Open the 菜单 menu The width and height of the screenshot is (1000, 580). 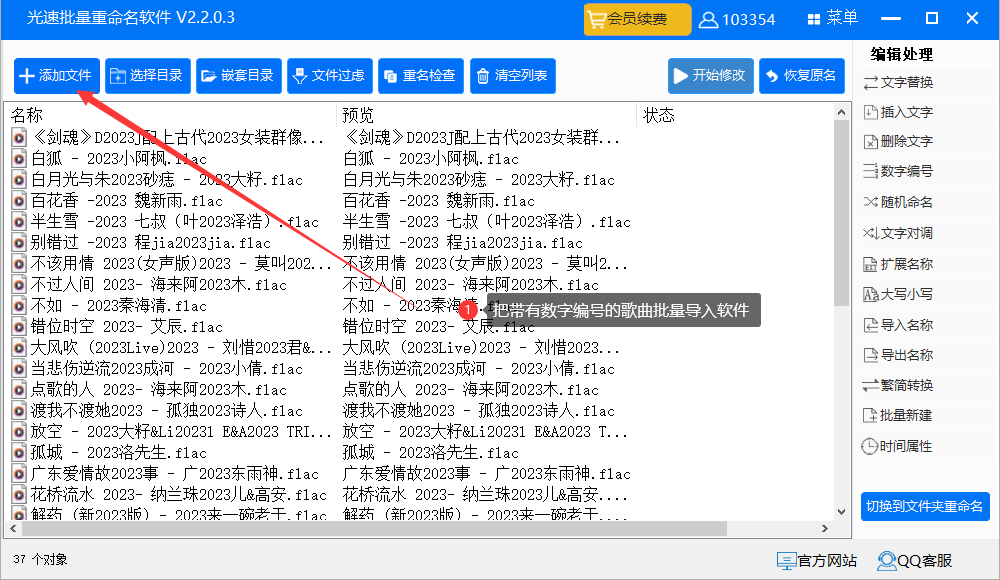(x=833, y=19)
